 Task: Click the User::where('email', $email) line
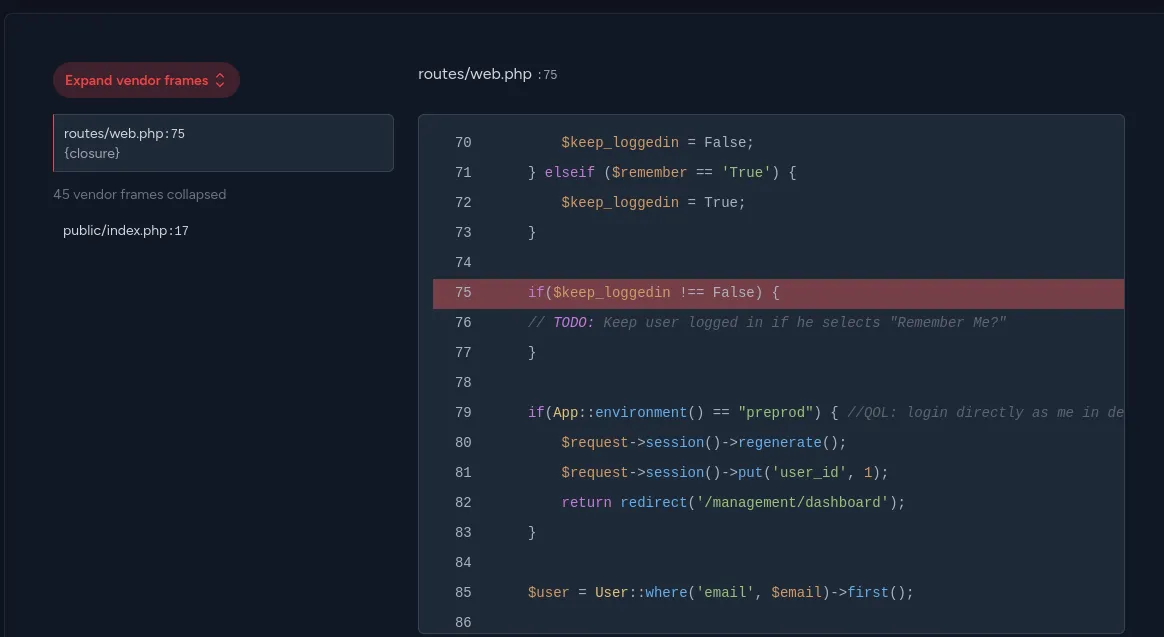pyautogui.click(x=720, y=593)
